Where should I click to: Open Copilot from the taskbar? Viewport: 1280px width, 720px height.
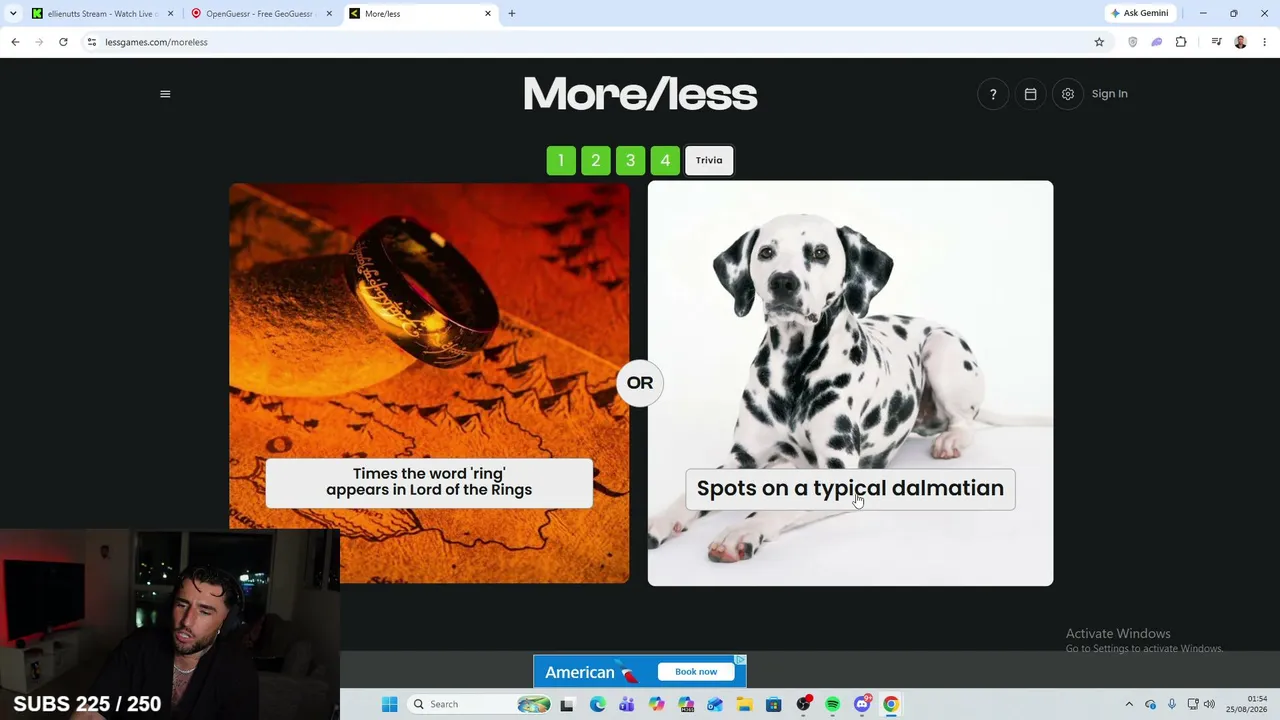pyautogui.click(x=656, y=704)
